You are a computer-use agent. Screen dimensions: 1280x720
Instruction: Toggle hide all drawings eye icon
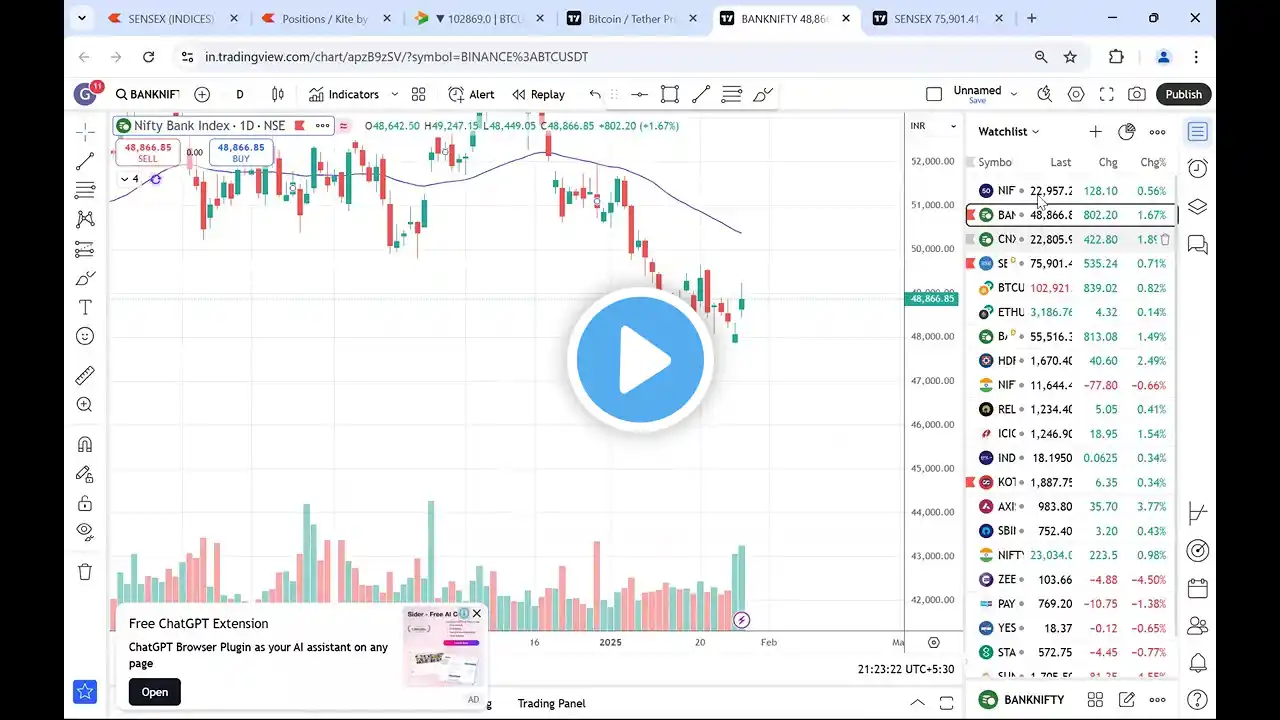pyautogui.click(x=85, y=532)
